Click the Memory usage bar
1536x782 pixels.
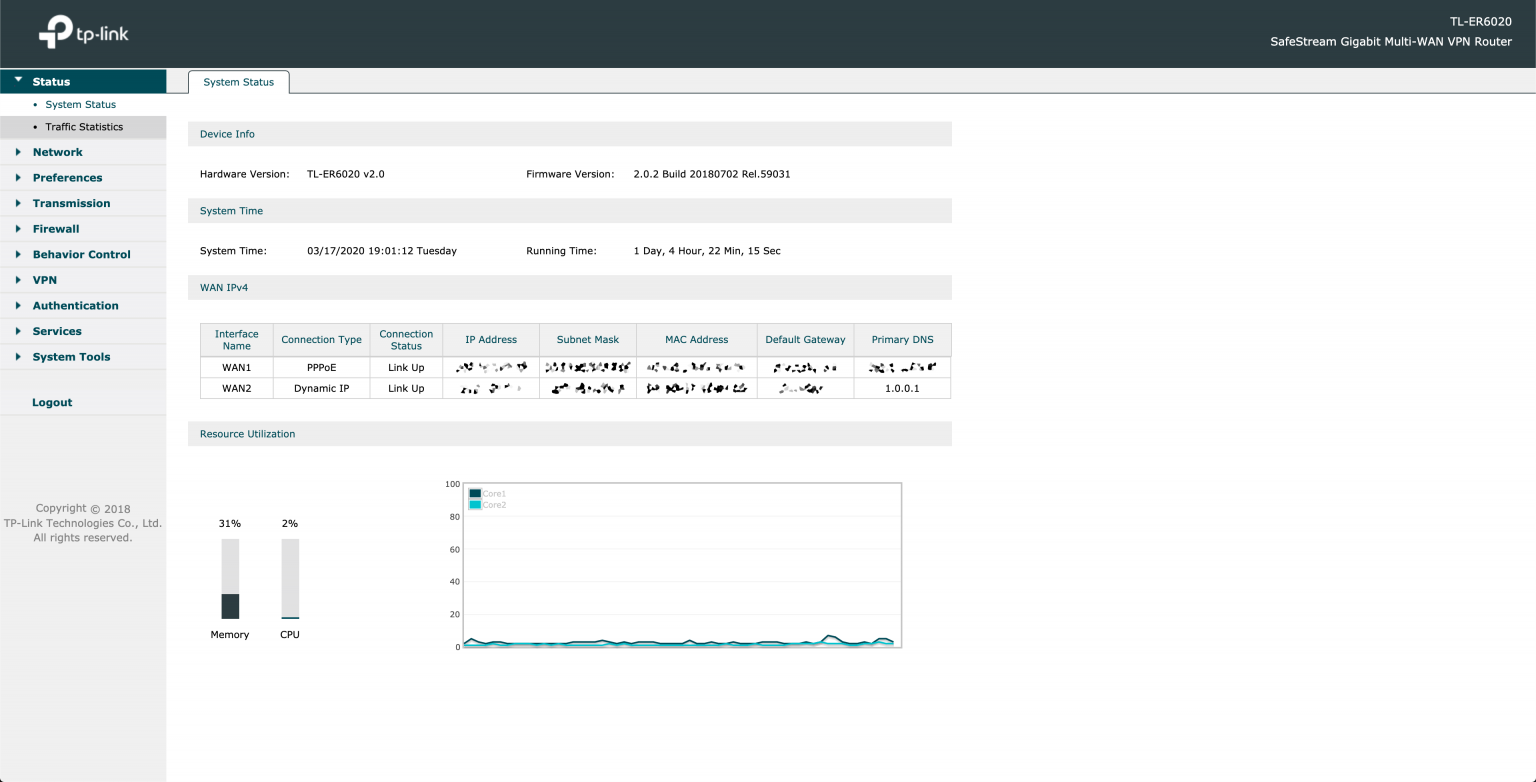pos(230,579)
